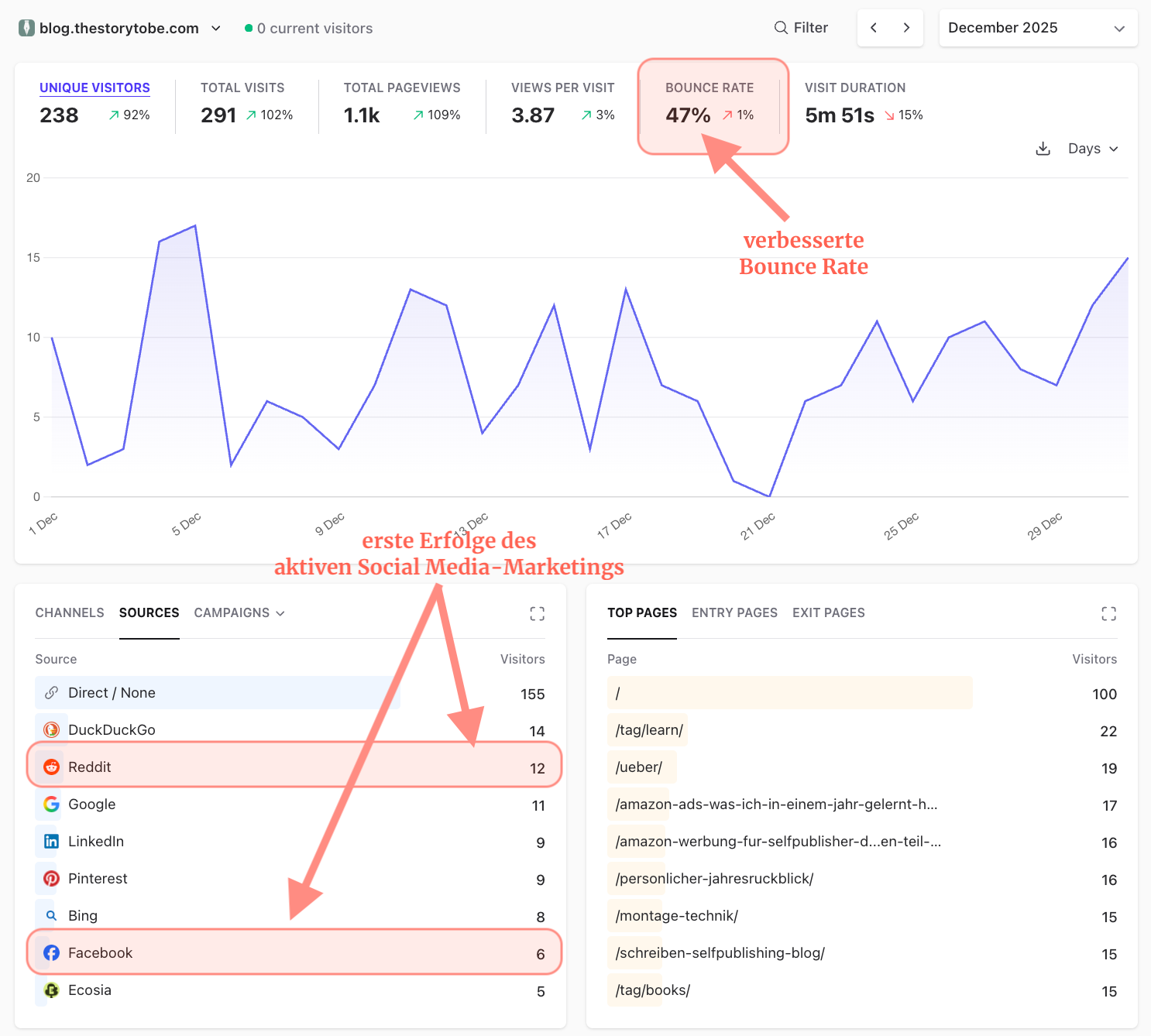Image resolution: width=1151 pixels, height=1036 pixels.
Task: Click the Ecosia source icon
Action: tap(51, 990)
